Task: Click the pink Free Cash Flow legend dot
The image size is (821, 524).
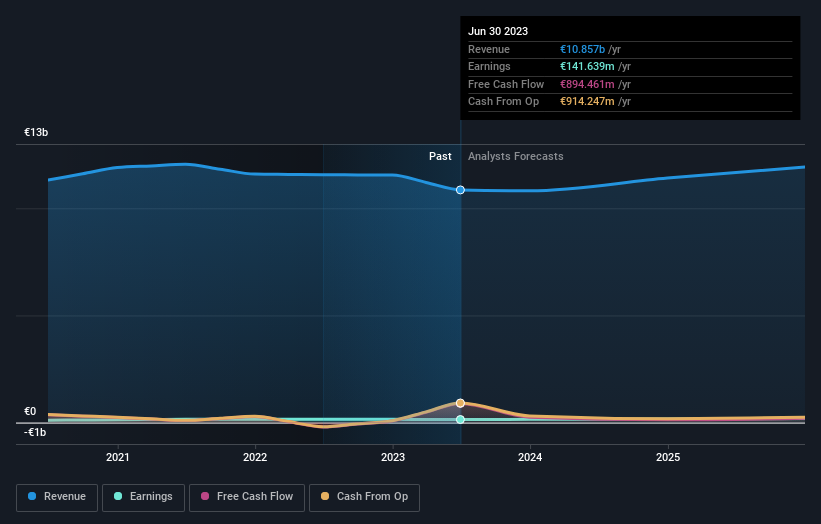Action: (205, 496)
